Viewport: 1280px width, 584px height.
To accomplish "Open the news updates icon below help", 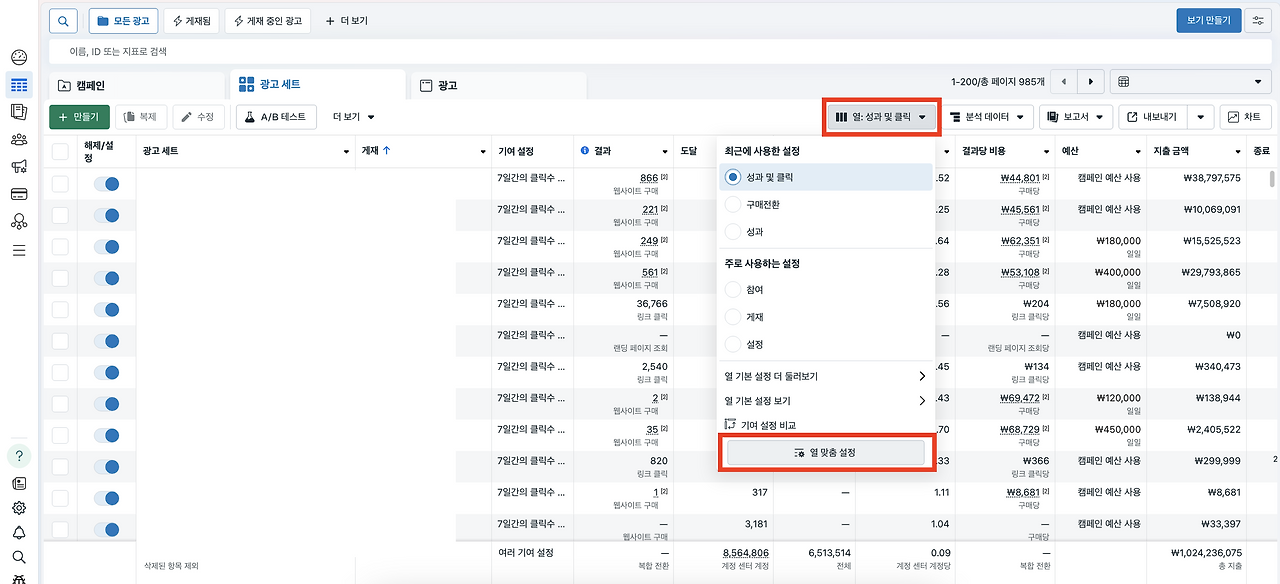I will tap(19, 483).
